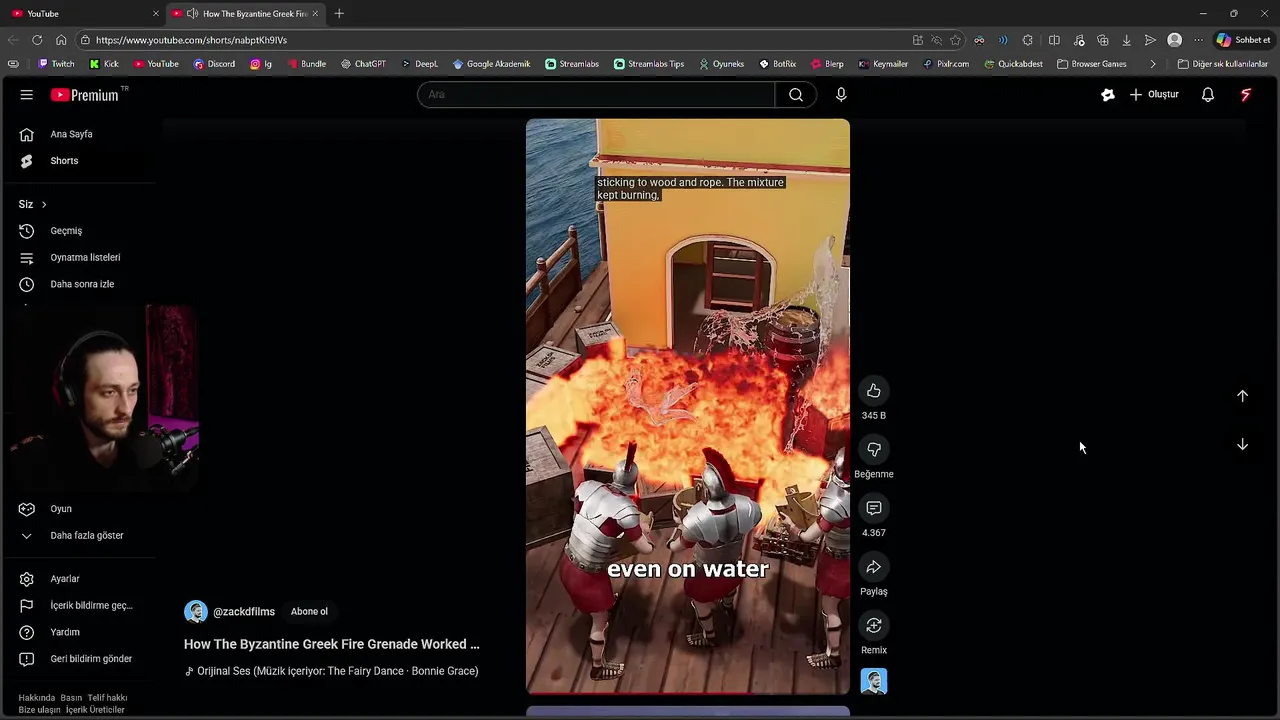
Task: Dislike the short via Beğenme thumbs down
Action: tap(873, 450)
